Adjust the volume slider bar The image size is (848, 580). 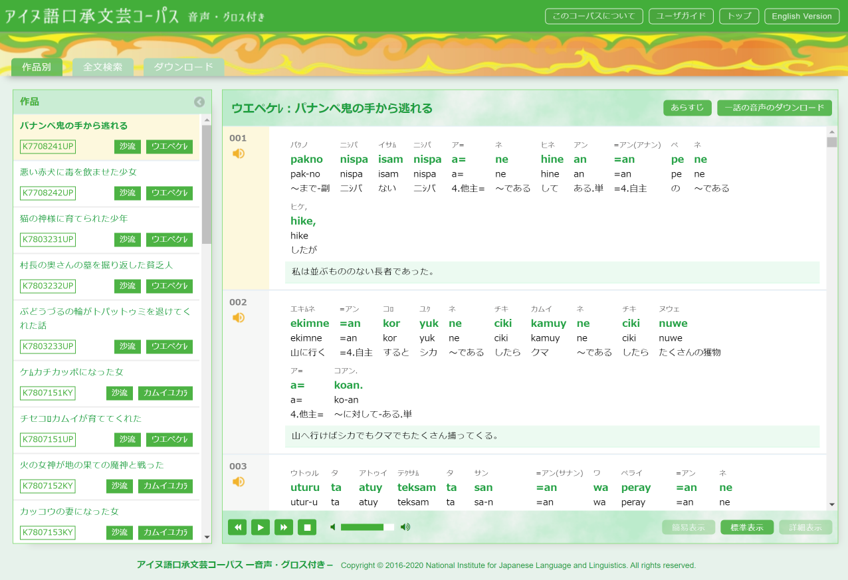[x=367, y=527]
